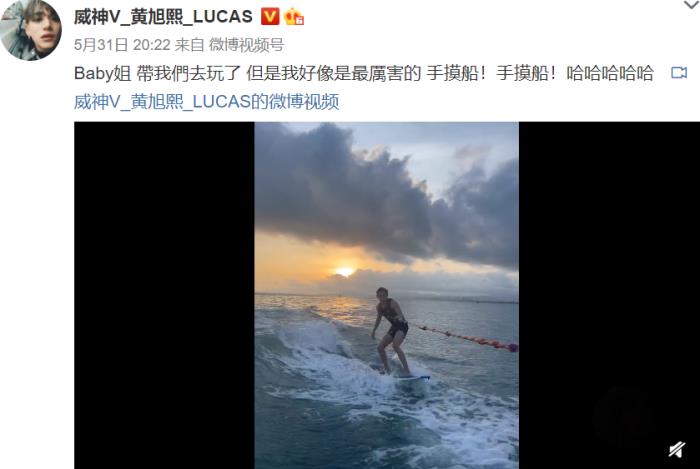Click the post text starting with Baby姐
The width and height of the screenshot is (700, 469).
pos(364,73)
